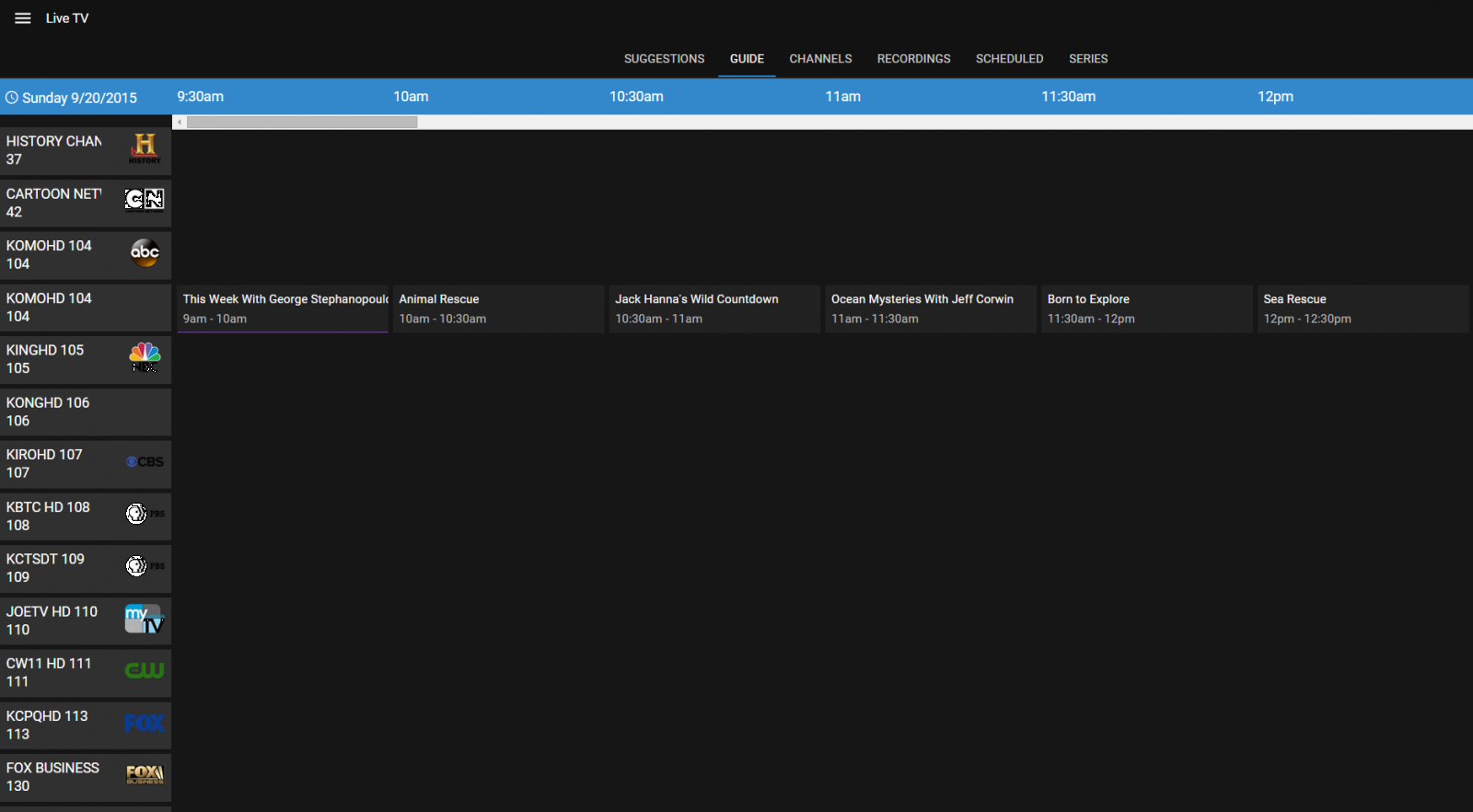Image resolution: width=1473 pixels, height=812 pixels.
Task: Open the Recordings tab
Action: [x=913, y=59]
